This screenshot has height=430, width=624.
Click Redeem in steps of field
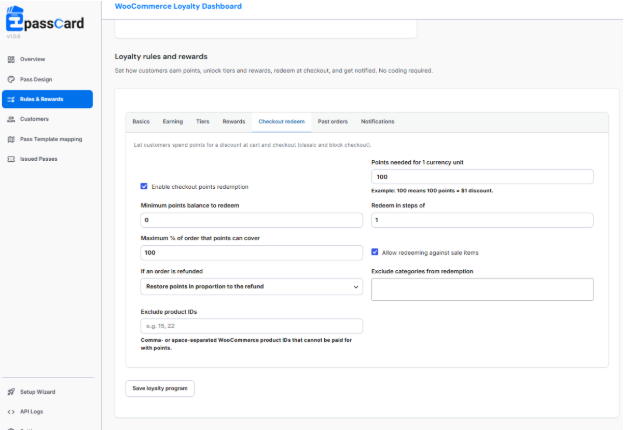[482, 220]
